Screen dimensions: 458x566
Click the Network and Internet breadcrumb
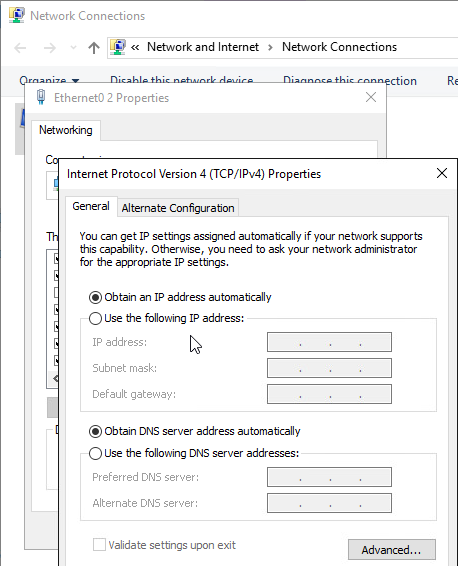click(203, 47)
